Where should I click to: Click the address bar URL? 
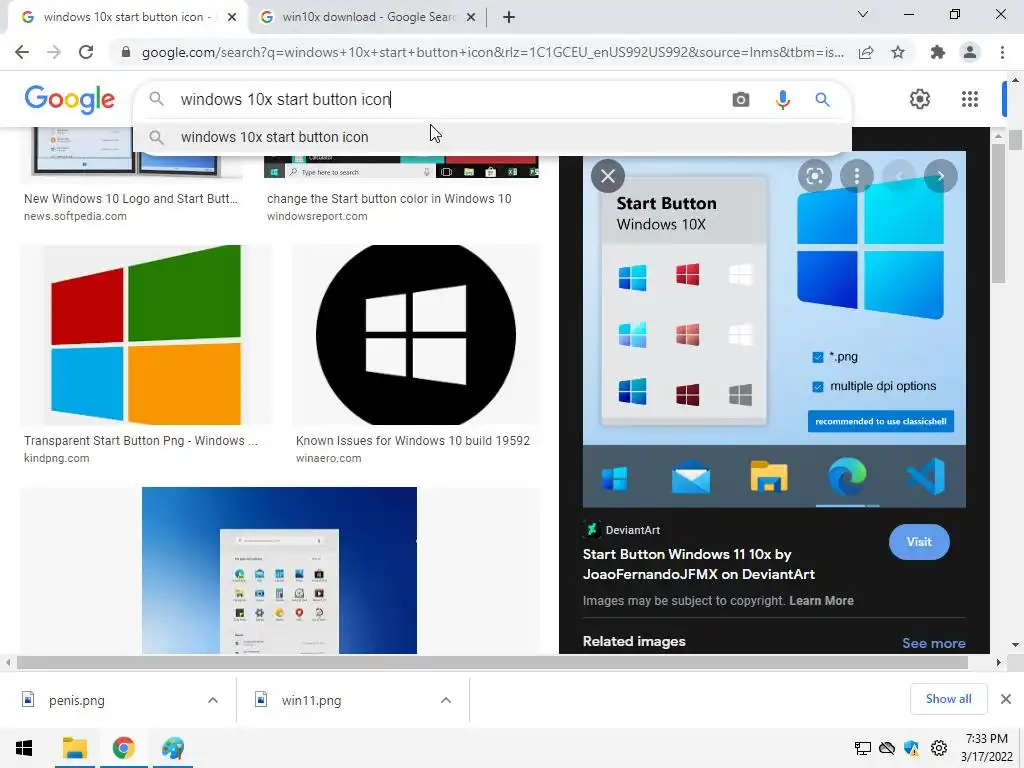click(x=492, y=52)
